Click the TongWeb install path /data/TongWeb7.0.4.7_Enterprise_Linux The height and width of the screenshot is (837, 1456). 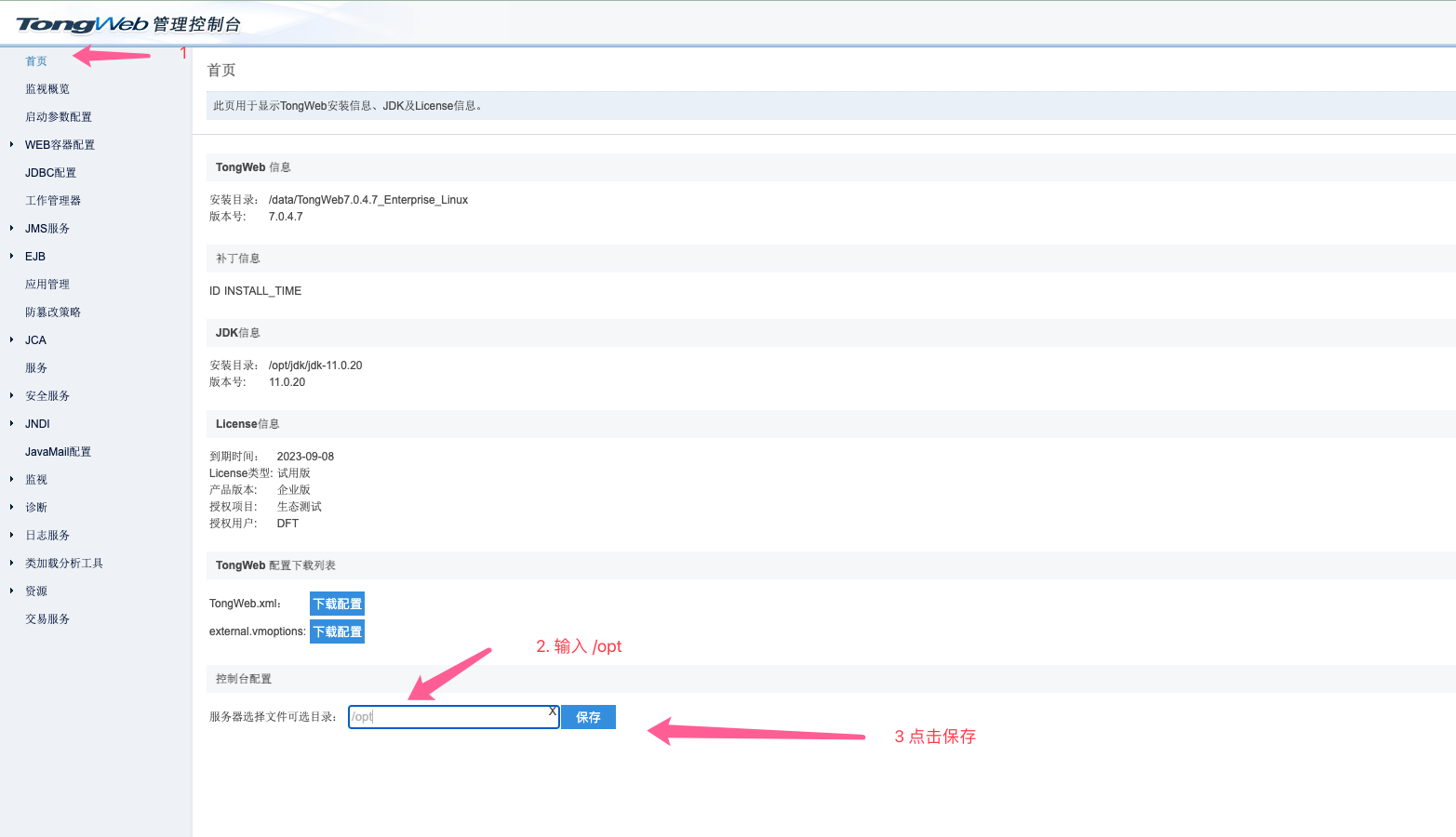click(x=368, y=200)
